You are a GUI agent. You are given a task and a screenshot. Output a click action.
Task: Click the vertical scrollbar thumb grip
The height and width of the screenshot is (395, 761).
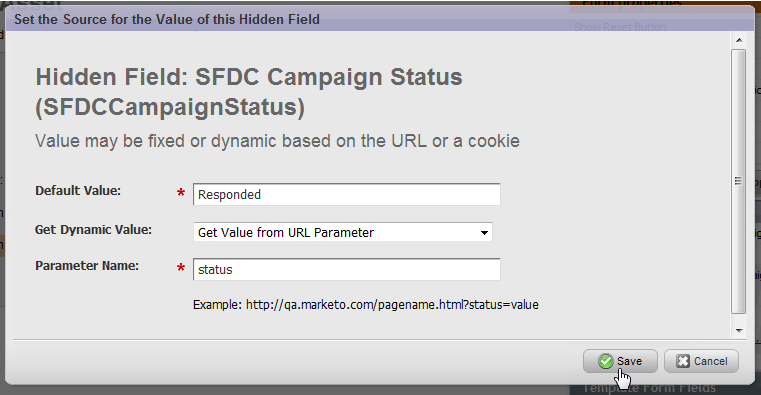tap(739, 181)
